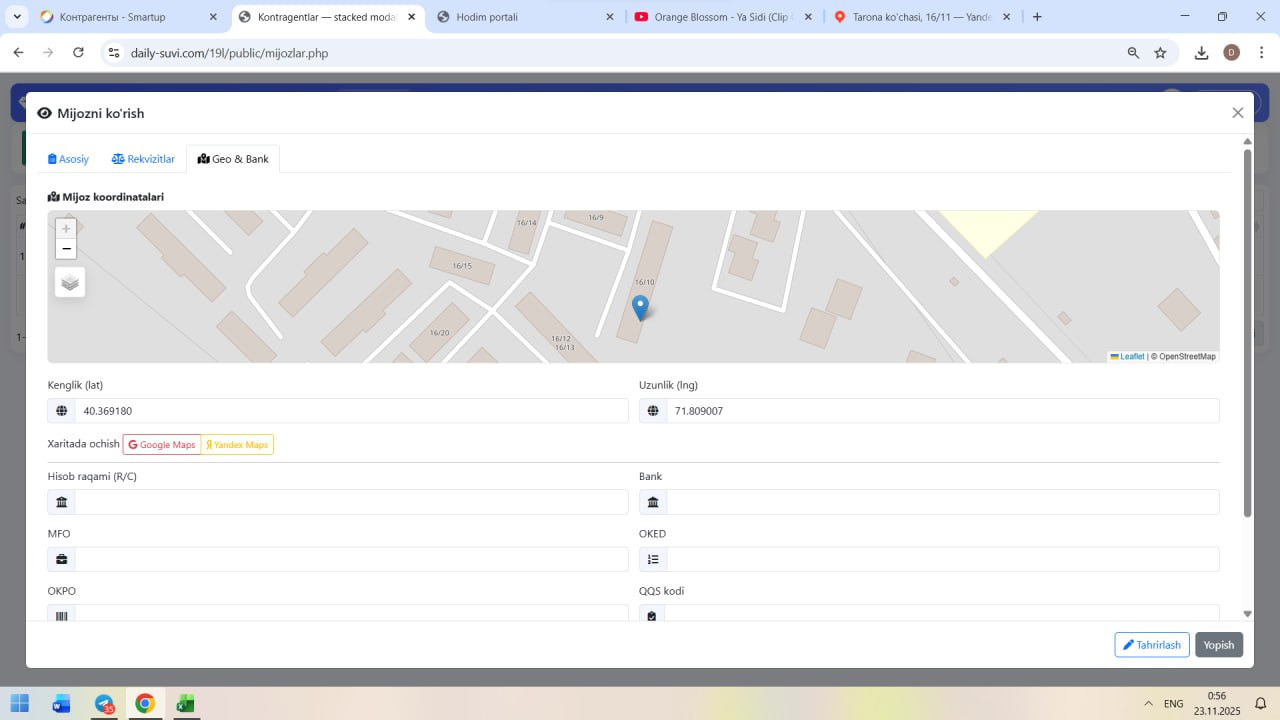Click the Yopish button
The height and width of the screenshot is (720, 1280).
click(x=1218, y=645)
